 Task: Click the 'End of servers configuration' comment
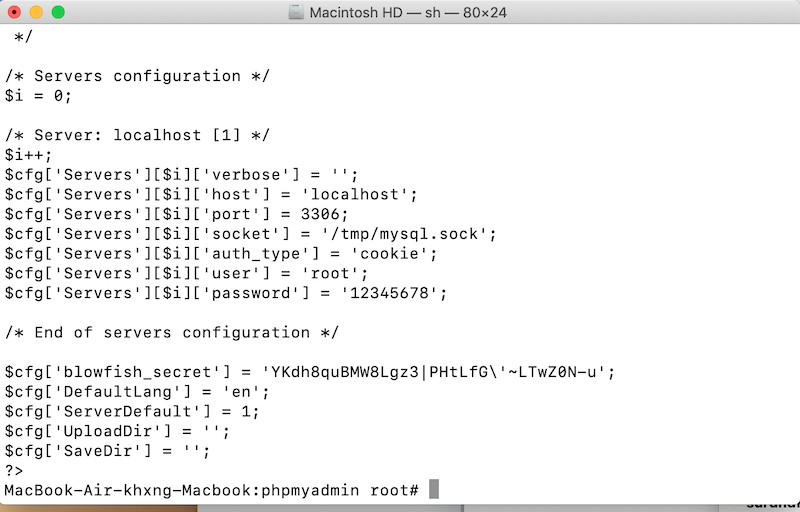[x=171, y=332]
